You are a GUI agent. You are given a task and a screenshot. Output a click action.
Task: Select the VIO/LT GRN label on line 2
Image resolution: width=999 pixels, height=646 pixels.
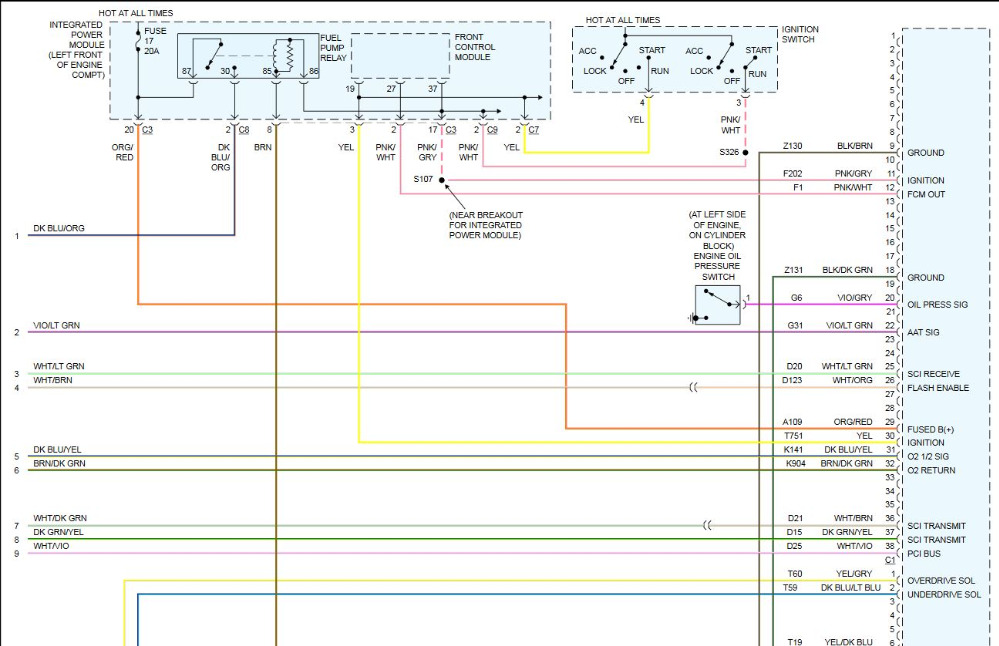(58, 325)
